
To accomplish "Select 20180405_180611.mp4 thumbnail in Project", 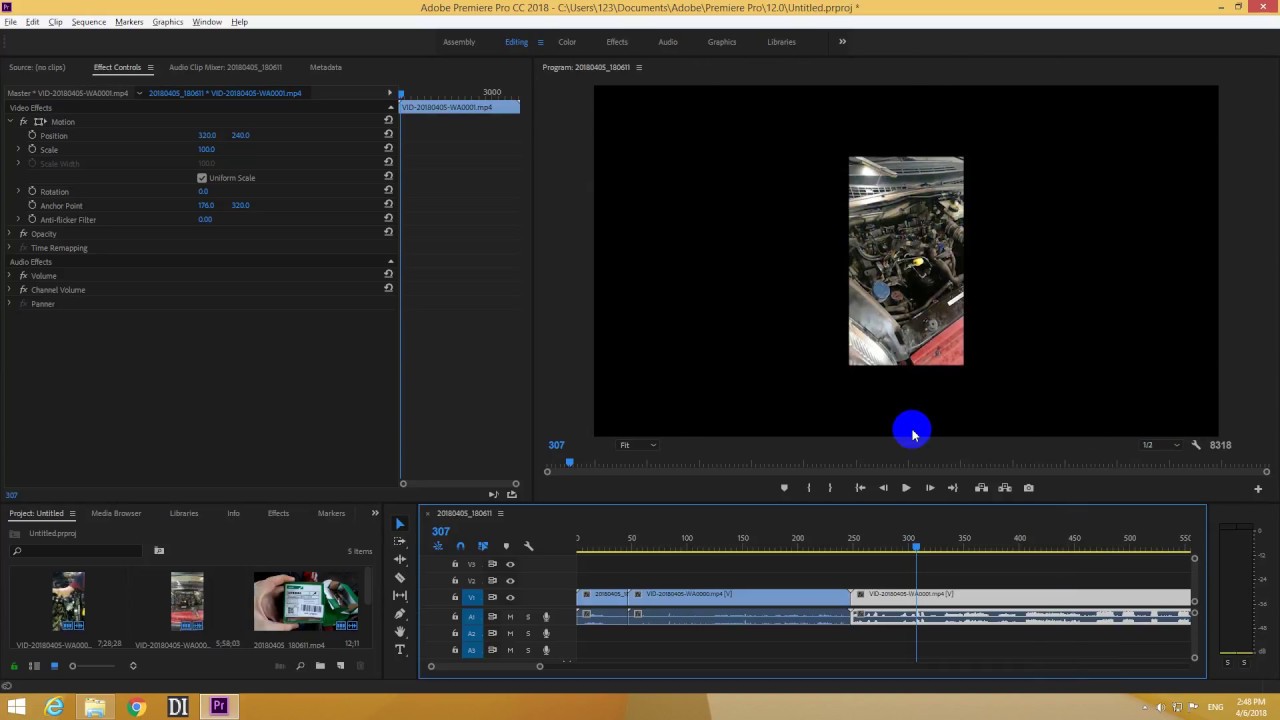I will point(306,602).
